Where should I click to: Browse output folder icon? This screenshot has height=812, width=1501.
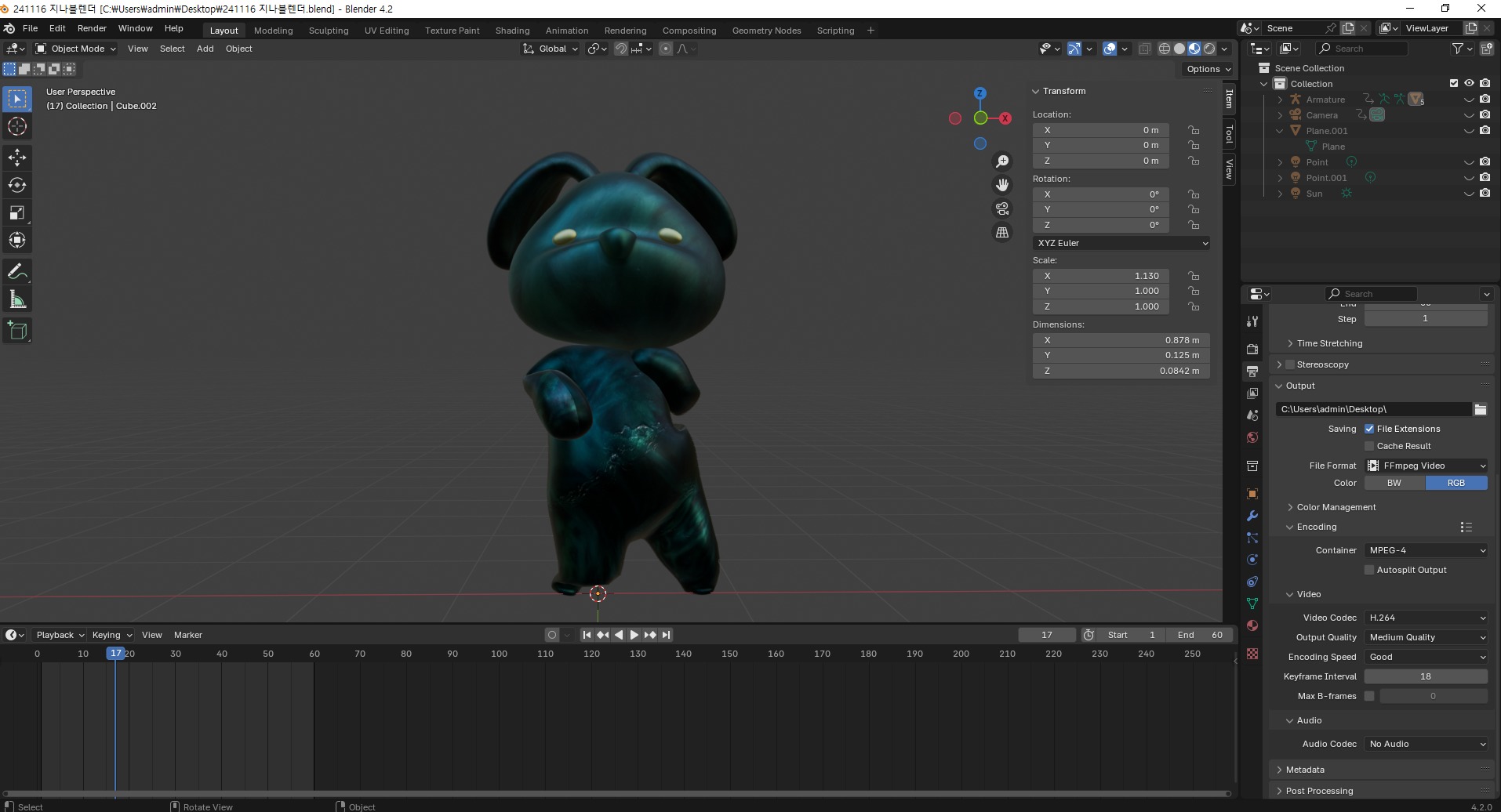(1480, 409)
